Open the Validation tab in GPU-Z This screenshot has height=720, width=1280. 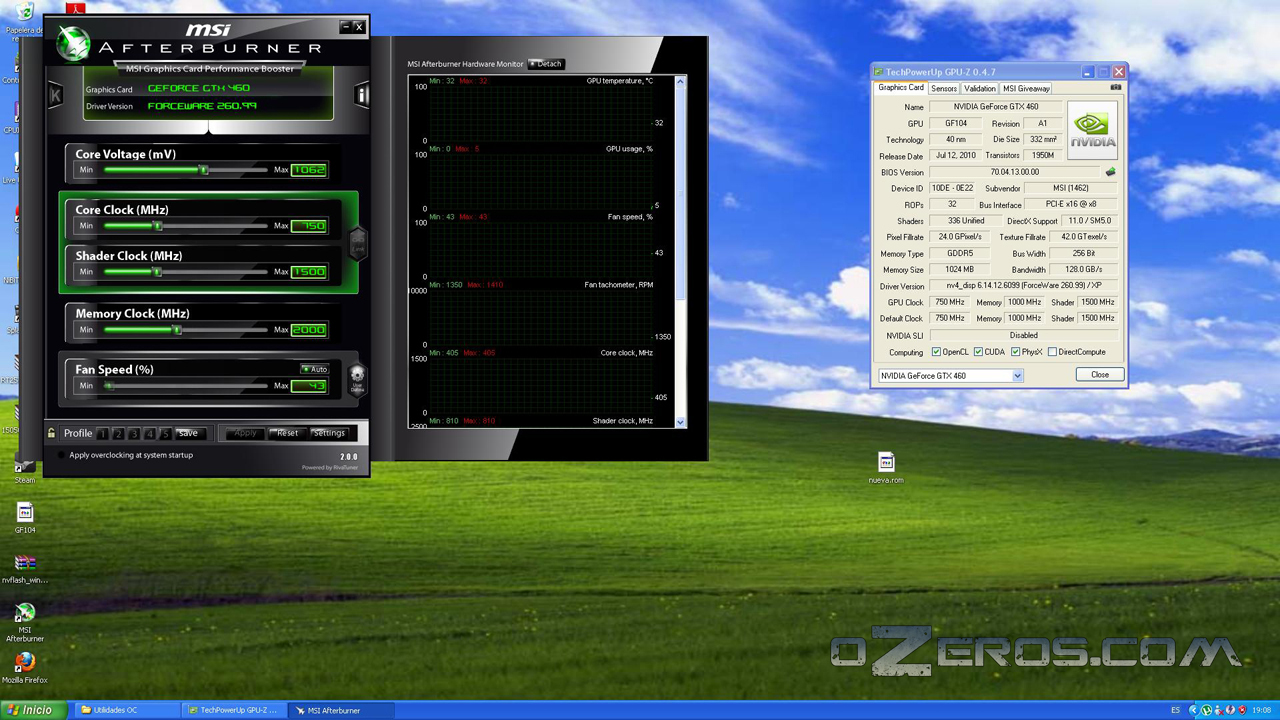(x=979, y=89)
